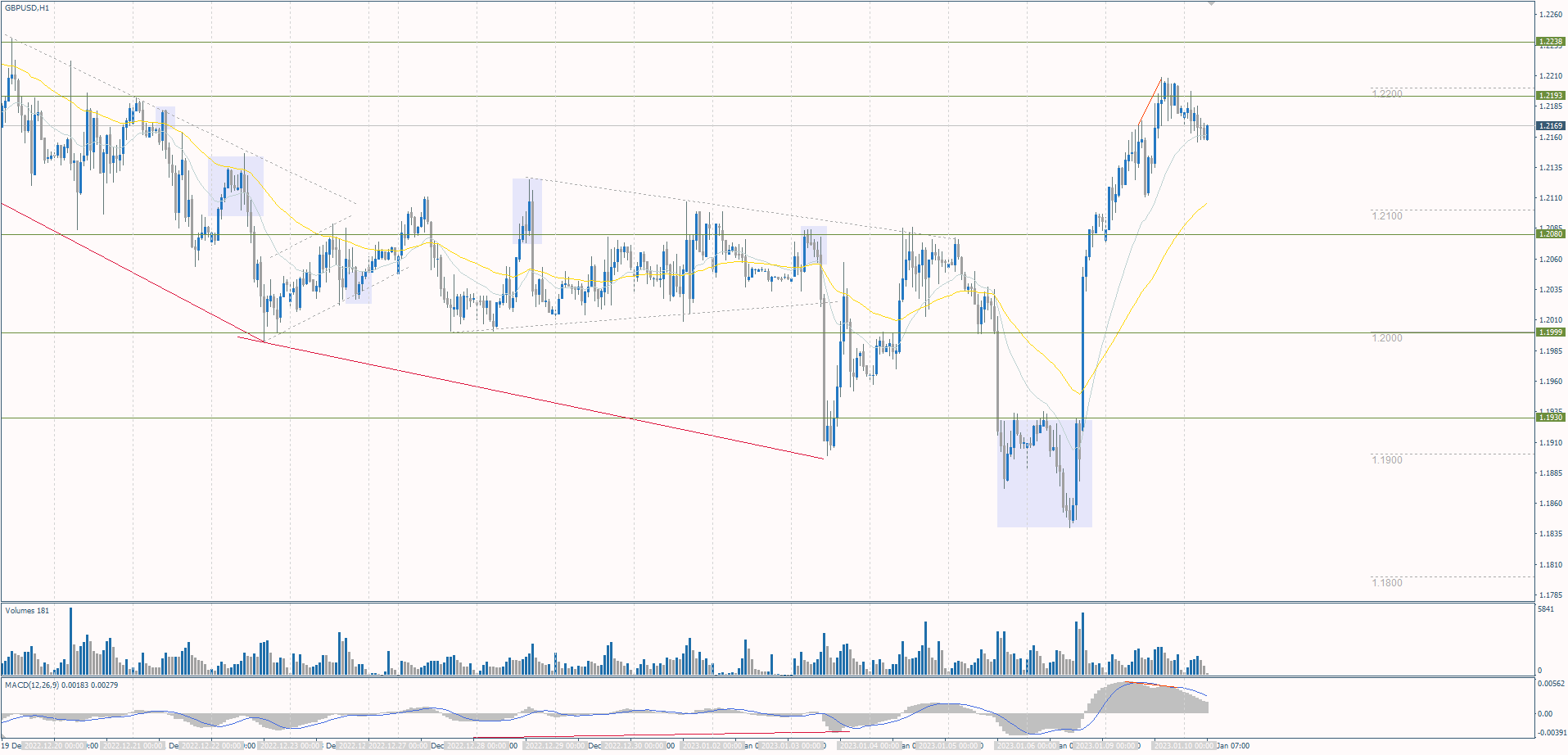
Task: Click the 5841 volume scale maximum value
Action: point(1546,609)
